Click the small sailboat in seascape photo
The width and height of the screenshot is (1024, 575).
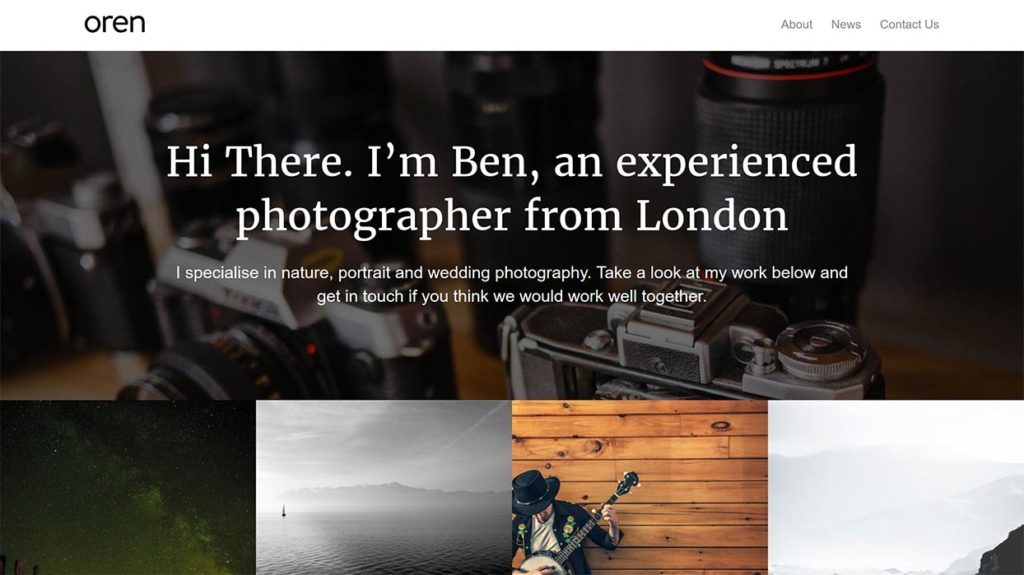(283, 510)
